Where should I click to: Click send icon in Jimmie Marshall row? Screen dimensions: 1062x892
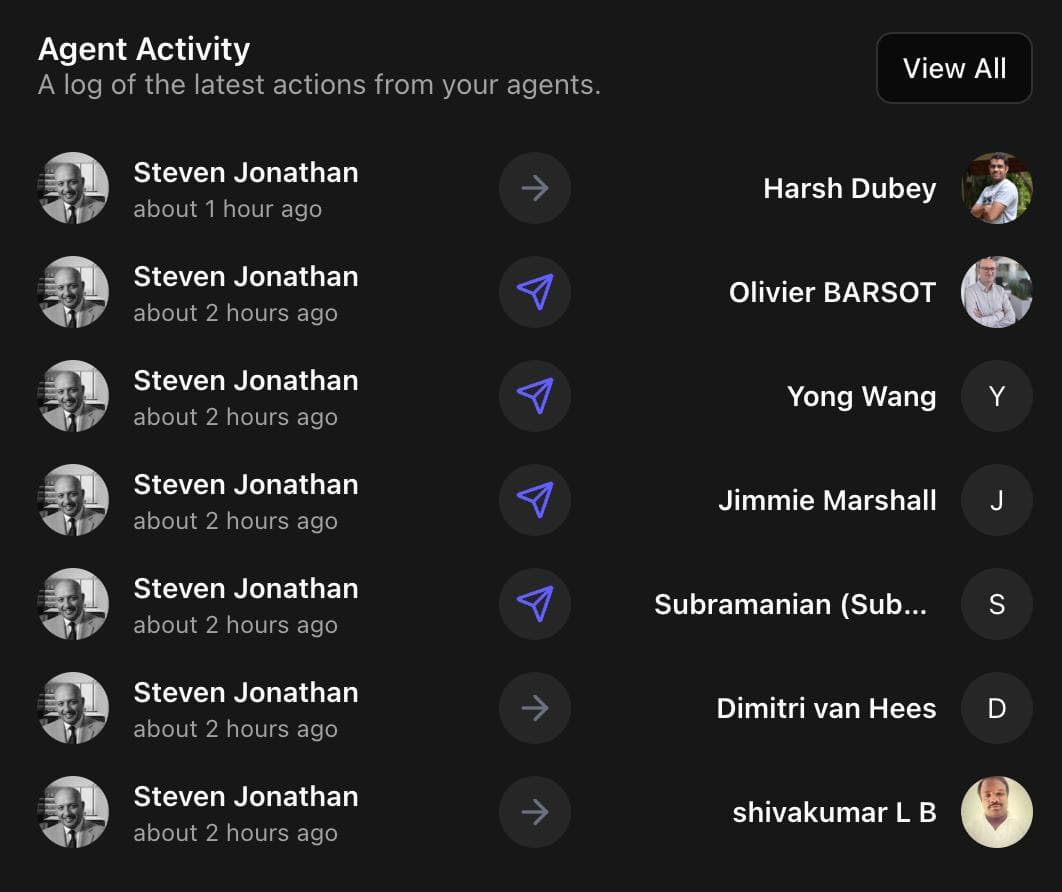535,500
